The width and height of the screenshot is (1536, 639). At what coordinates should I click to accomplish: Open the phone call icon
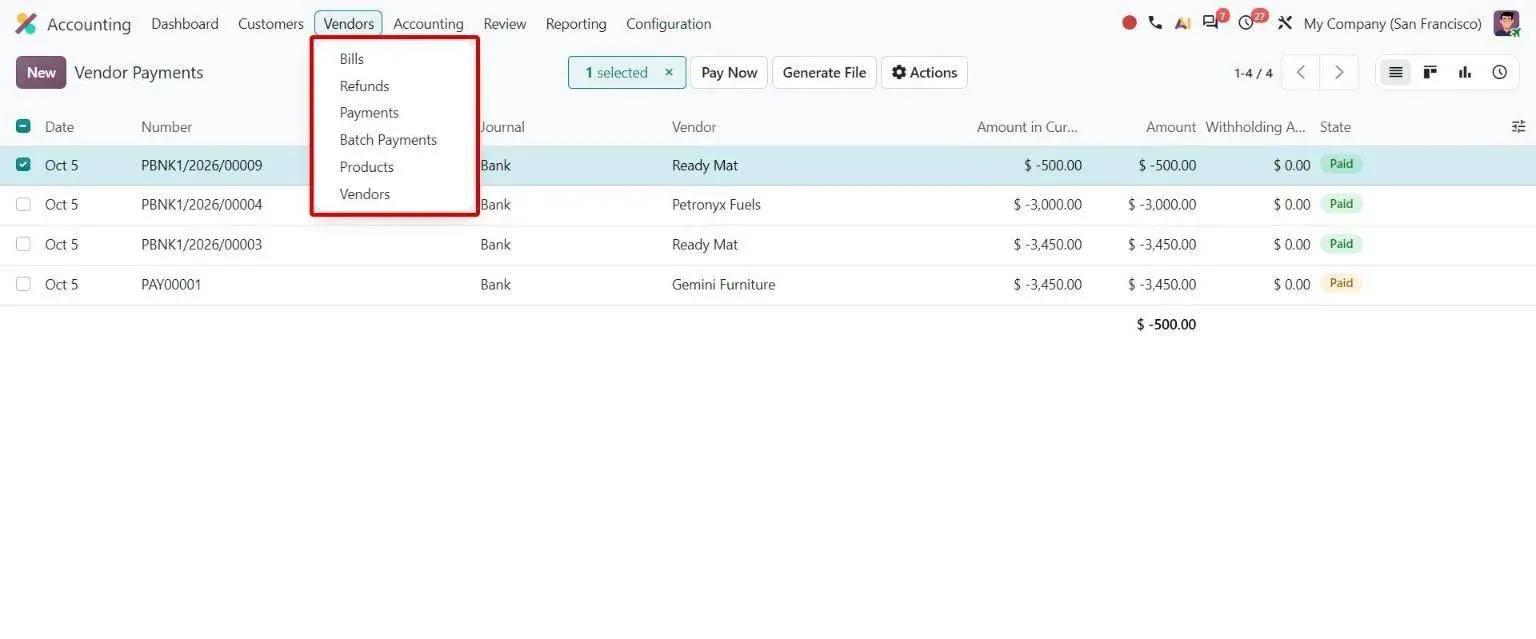coord(1155,23)
